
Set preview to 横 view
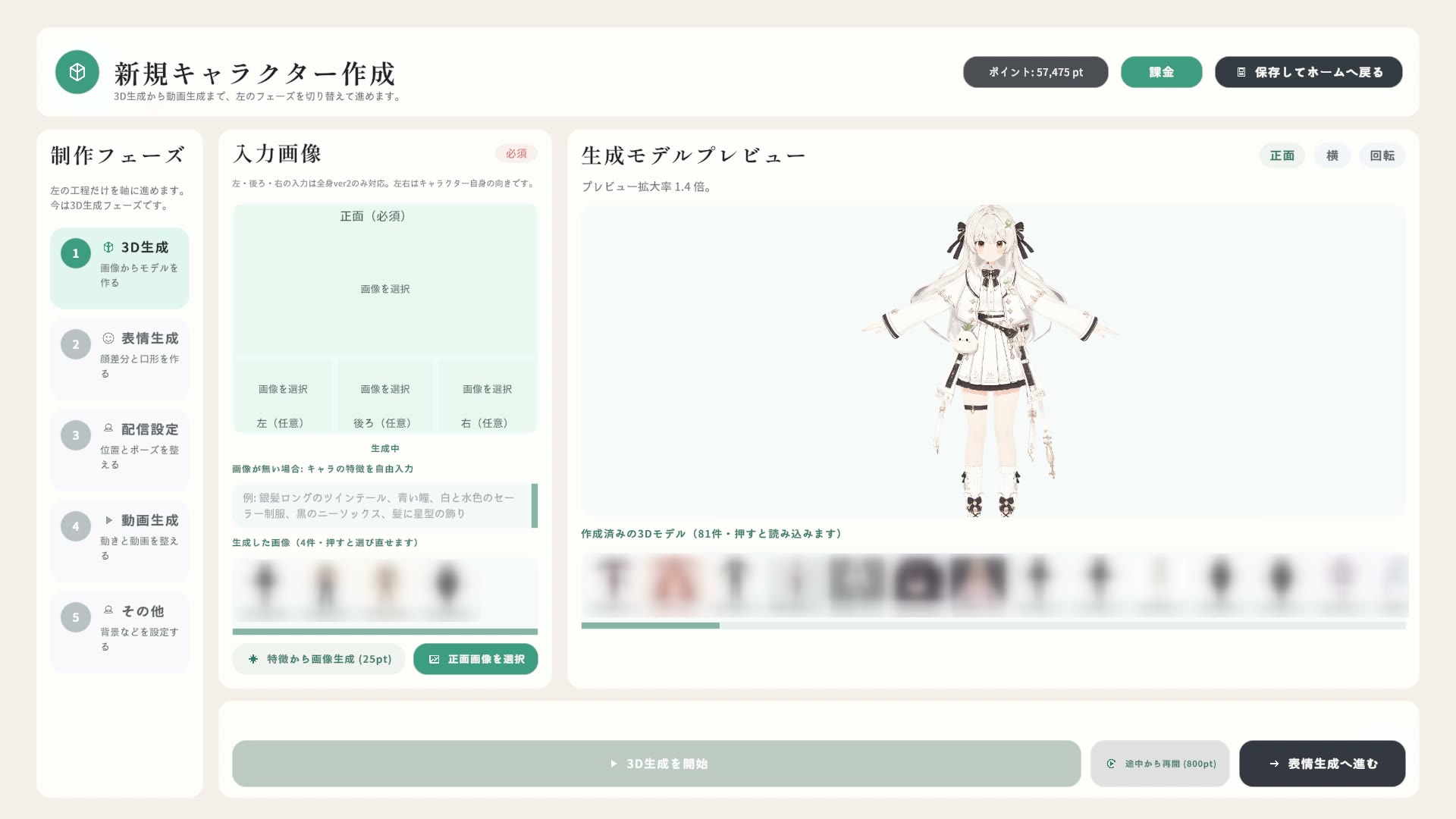point(1332,155)
